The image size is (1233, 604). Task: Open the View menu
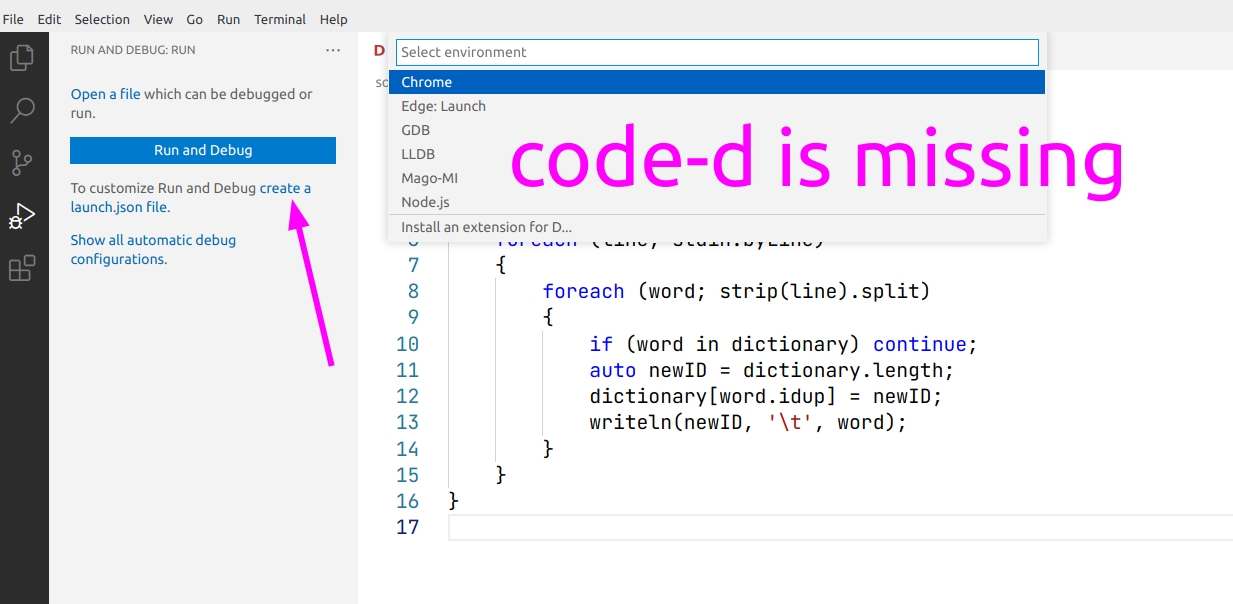point(158,19)
